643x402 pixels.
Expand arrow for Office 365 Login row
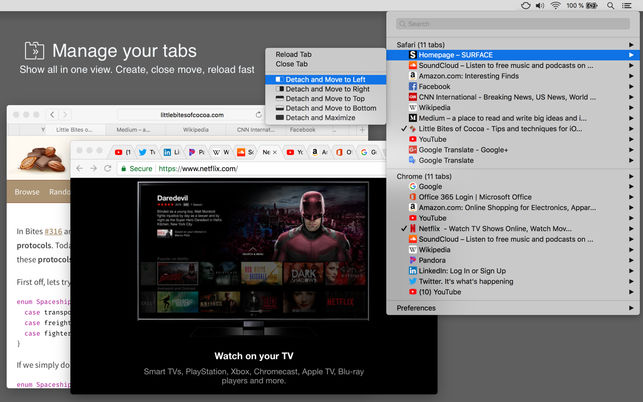coord(631,197)
